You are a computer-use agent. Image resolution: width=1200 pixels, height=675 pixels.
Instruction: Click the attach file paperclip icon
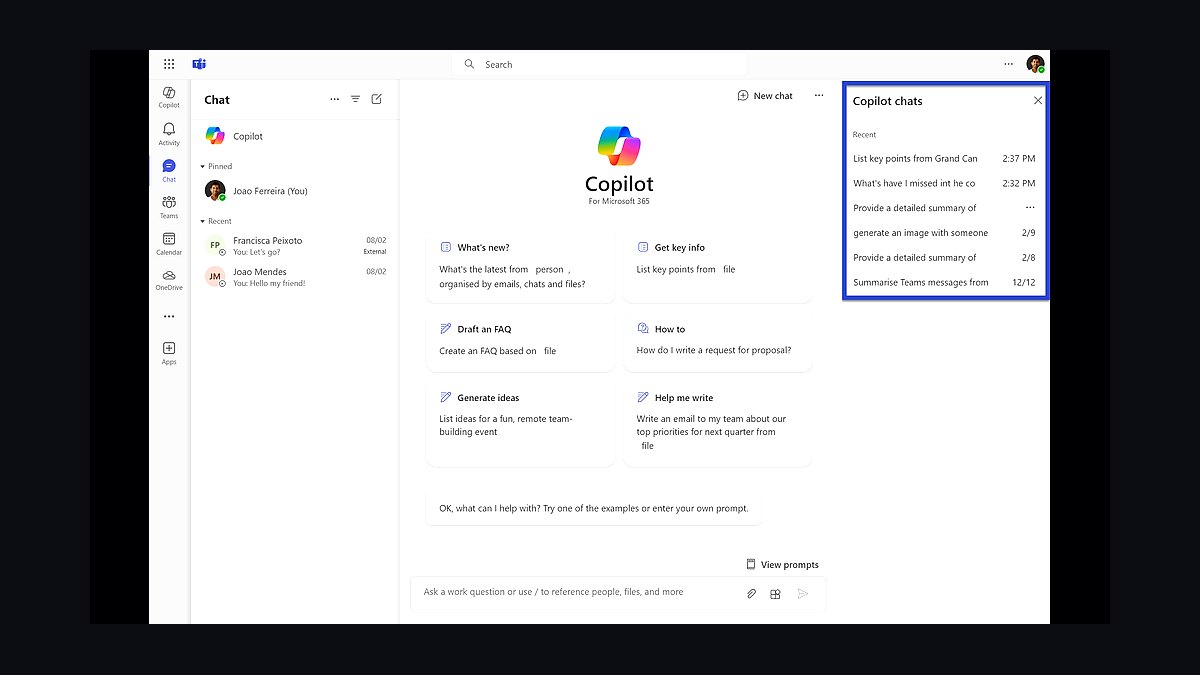[751, 594]
